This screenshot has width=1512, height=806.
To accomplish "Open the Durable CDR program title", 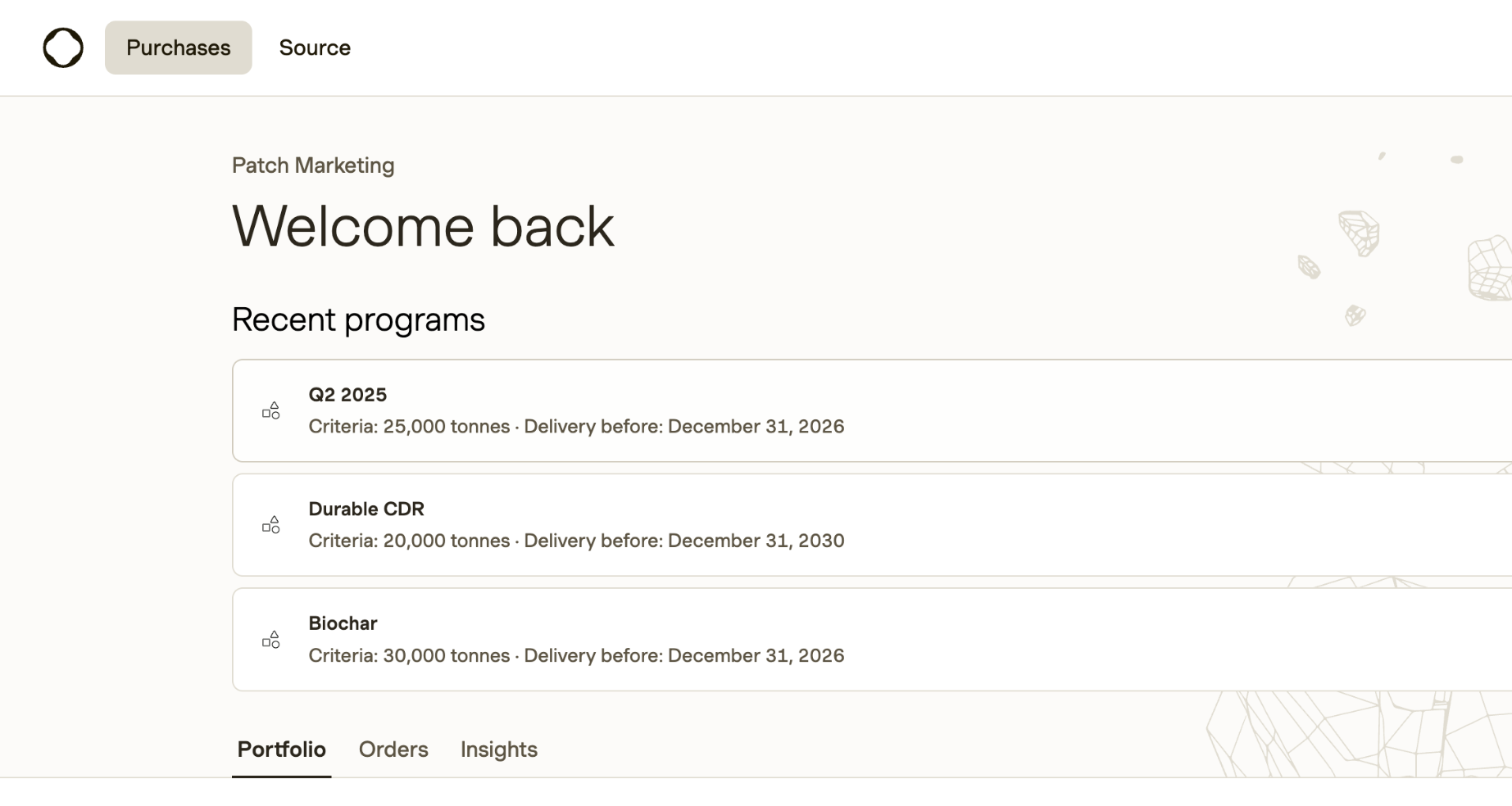I will tap(366, 509).
